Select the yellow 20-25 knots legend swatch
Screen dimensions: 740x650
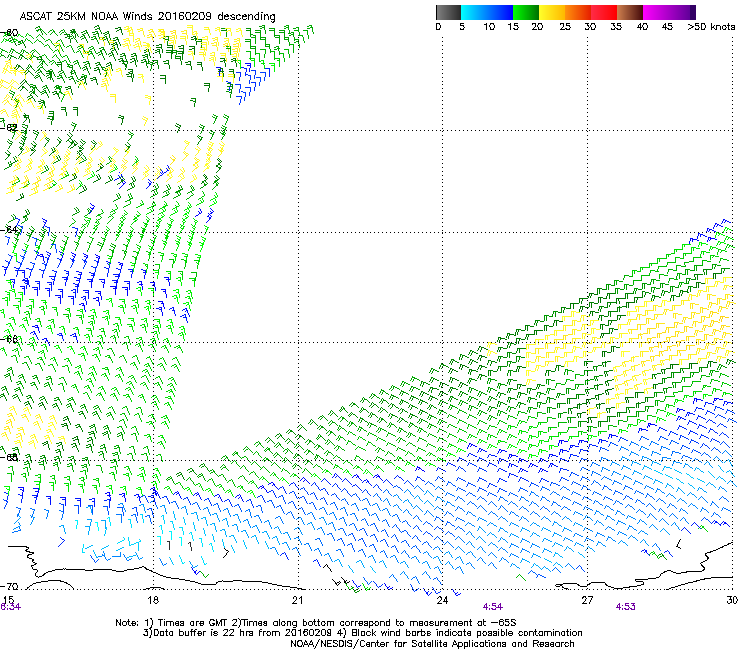551,12
